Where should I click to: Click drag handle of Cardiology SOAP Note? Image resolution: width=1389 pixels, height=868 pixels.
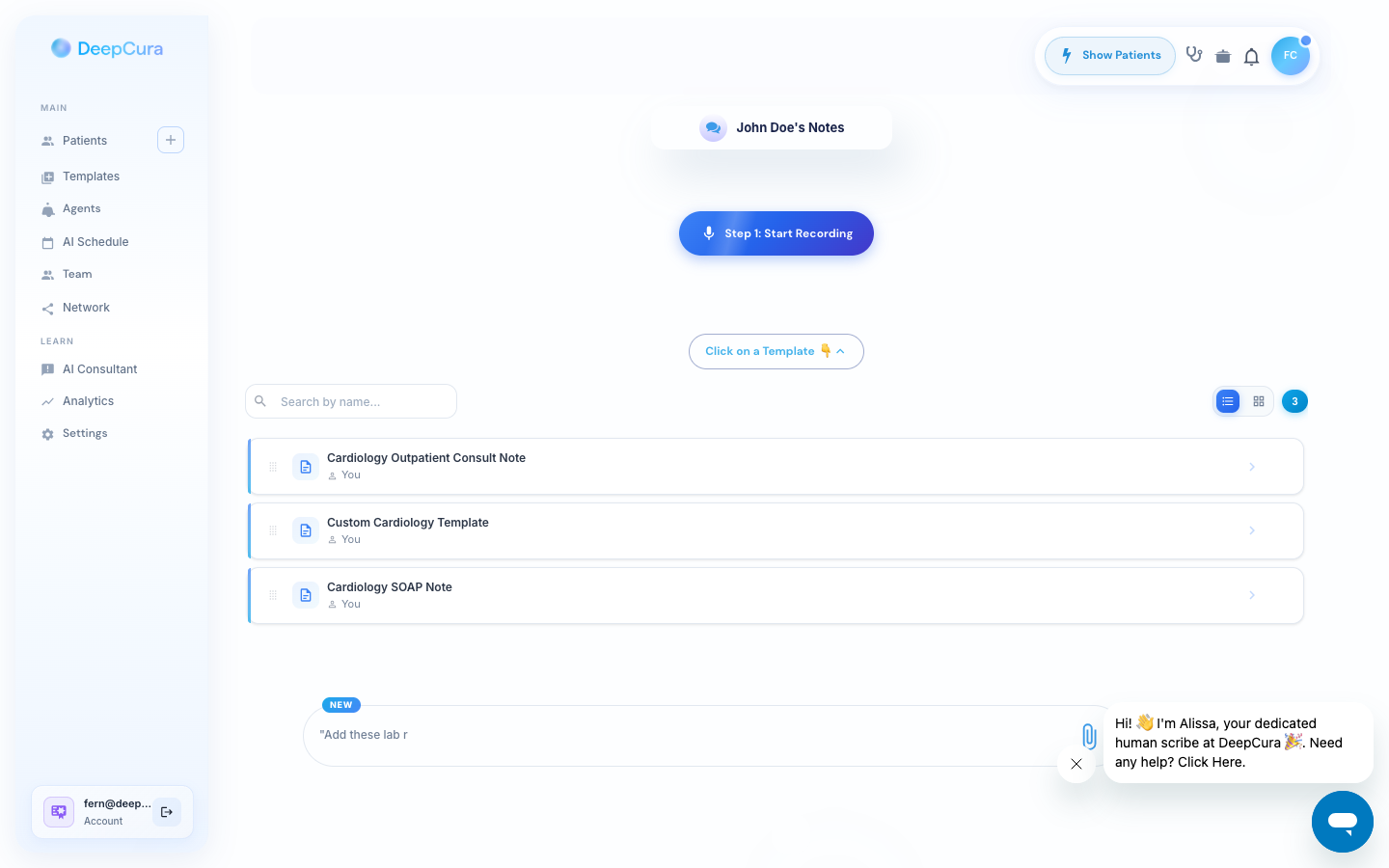pos(273,595)
